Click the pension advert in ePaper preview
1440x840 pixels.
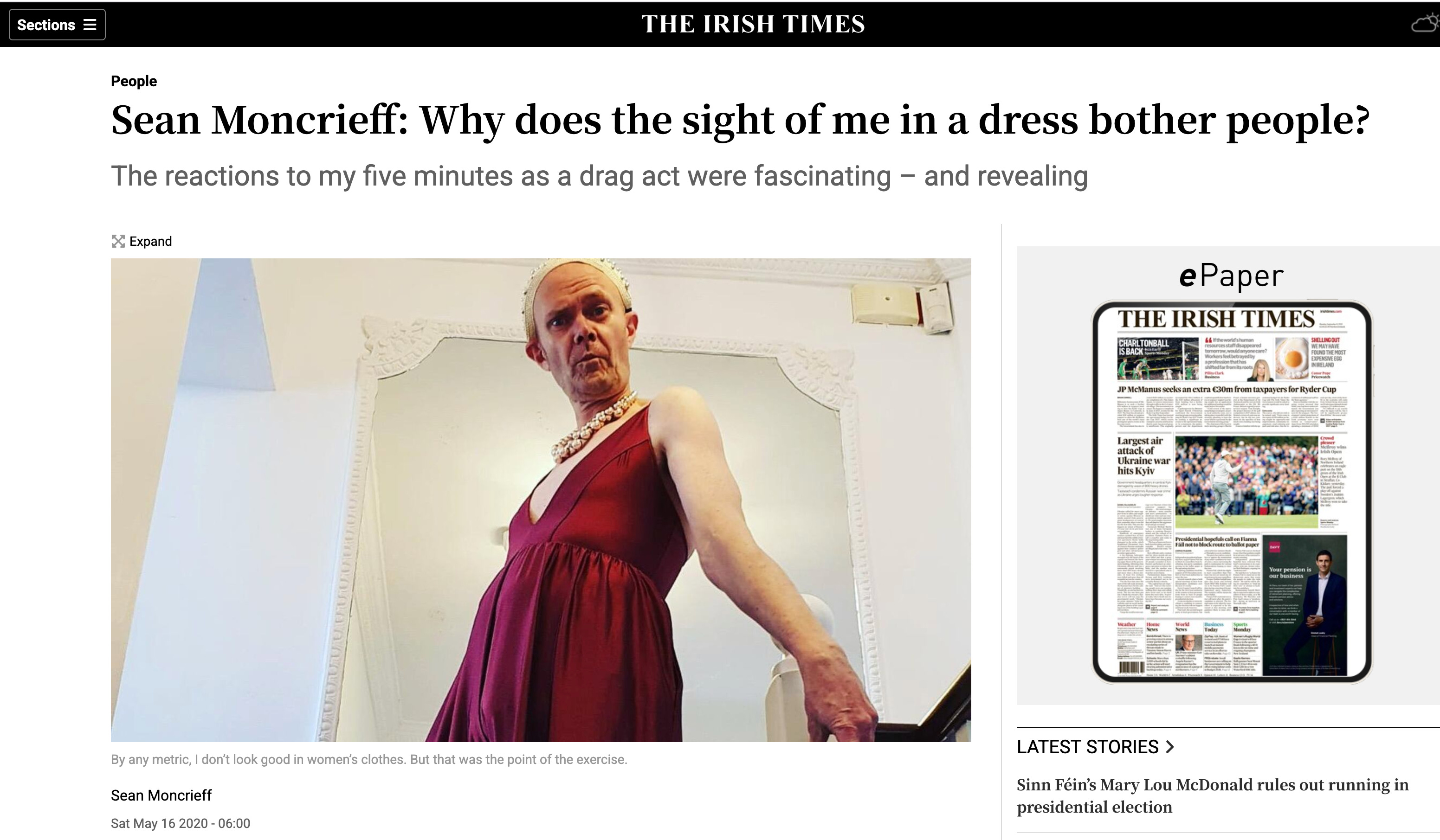1304,605
